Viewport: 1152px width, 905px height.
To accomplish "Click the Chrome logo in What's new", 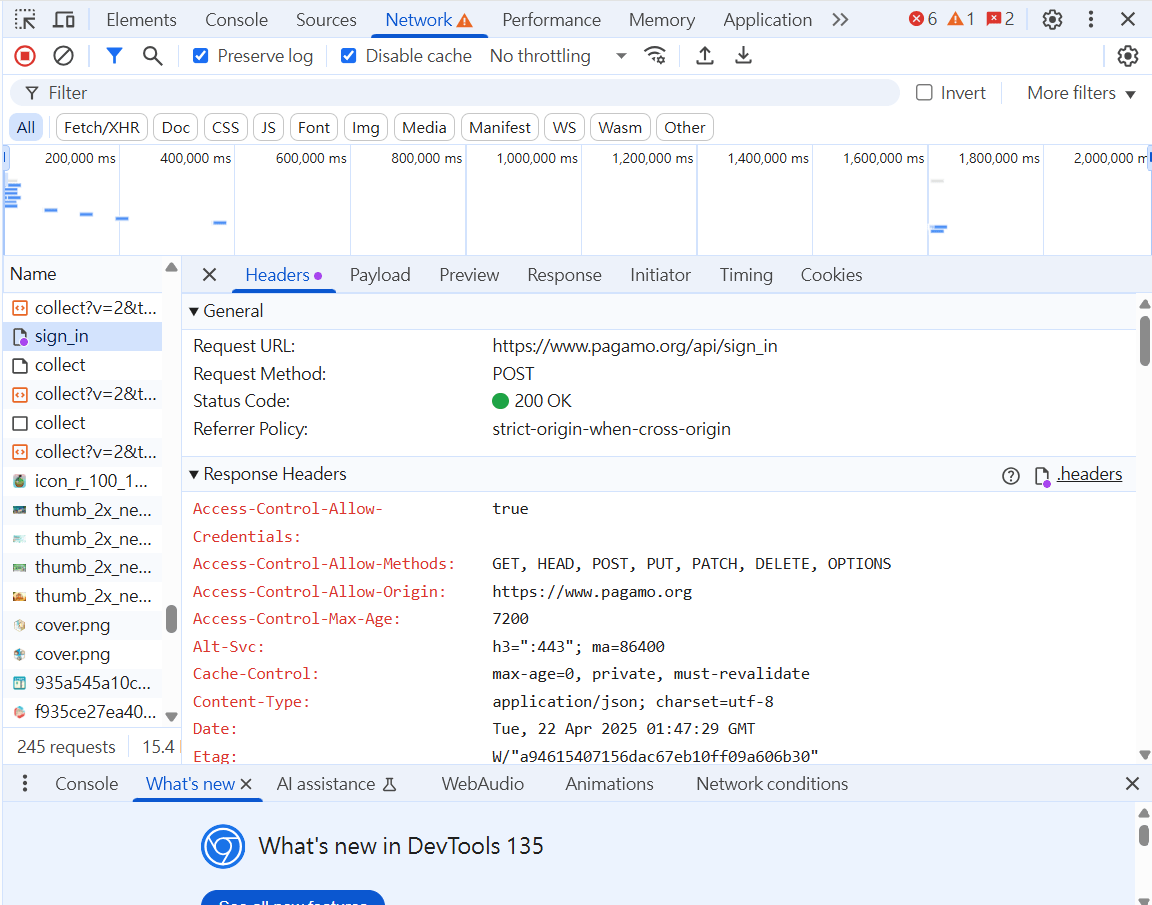I will (223, 846).
